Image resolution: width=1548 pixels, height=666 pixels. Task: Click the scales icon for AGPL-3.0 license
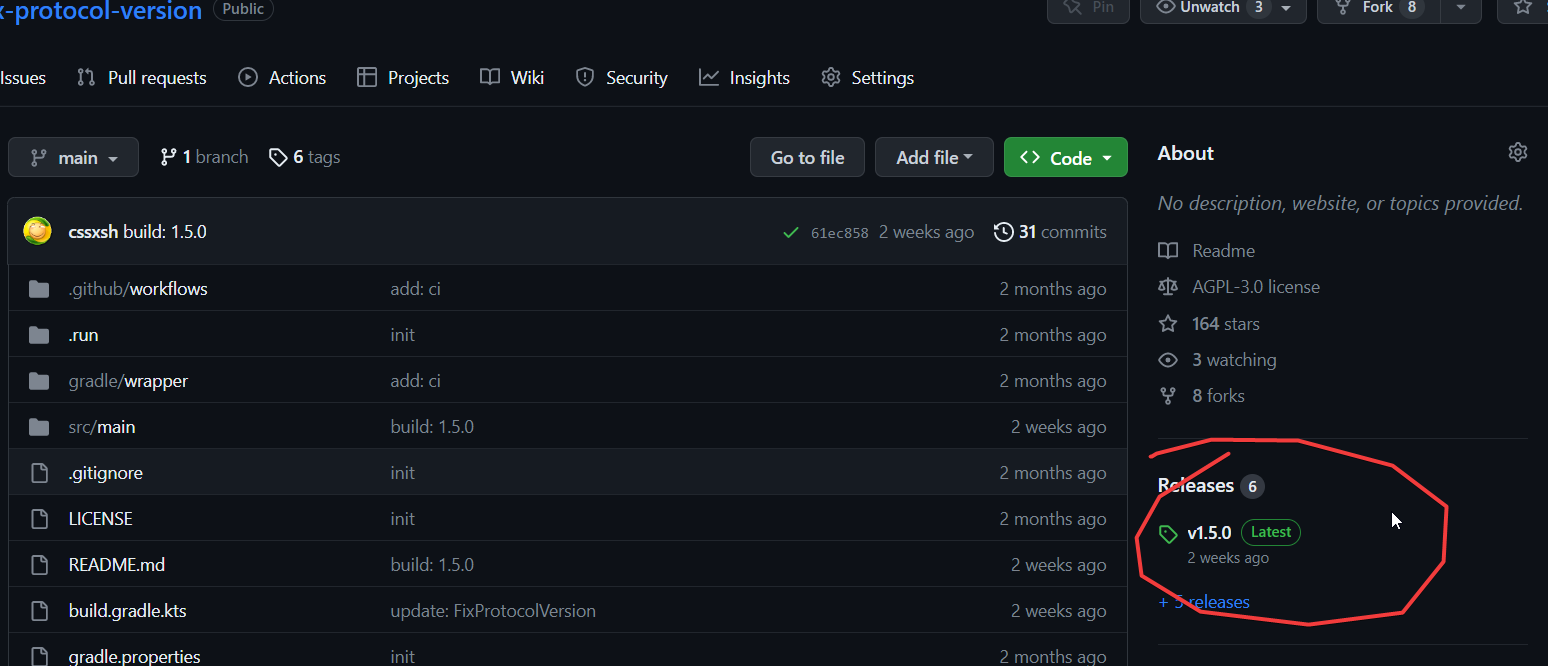tap(1168, 286)
